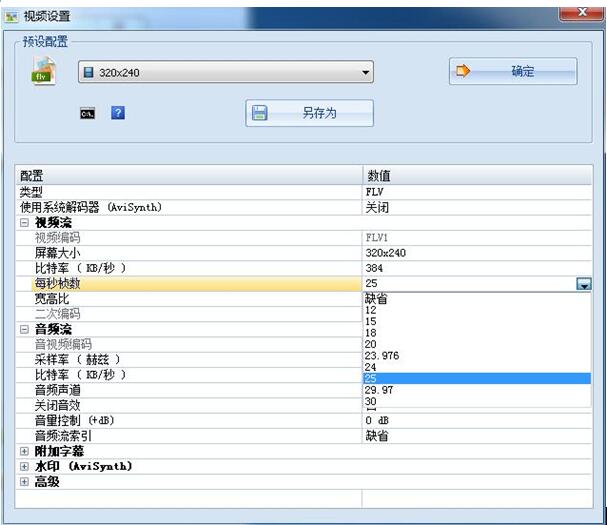The image size is (607, 525).
Task: Select 23.976 frame rate option
Action: coord(383,355)
